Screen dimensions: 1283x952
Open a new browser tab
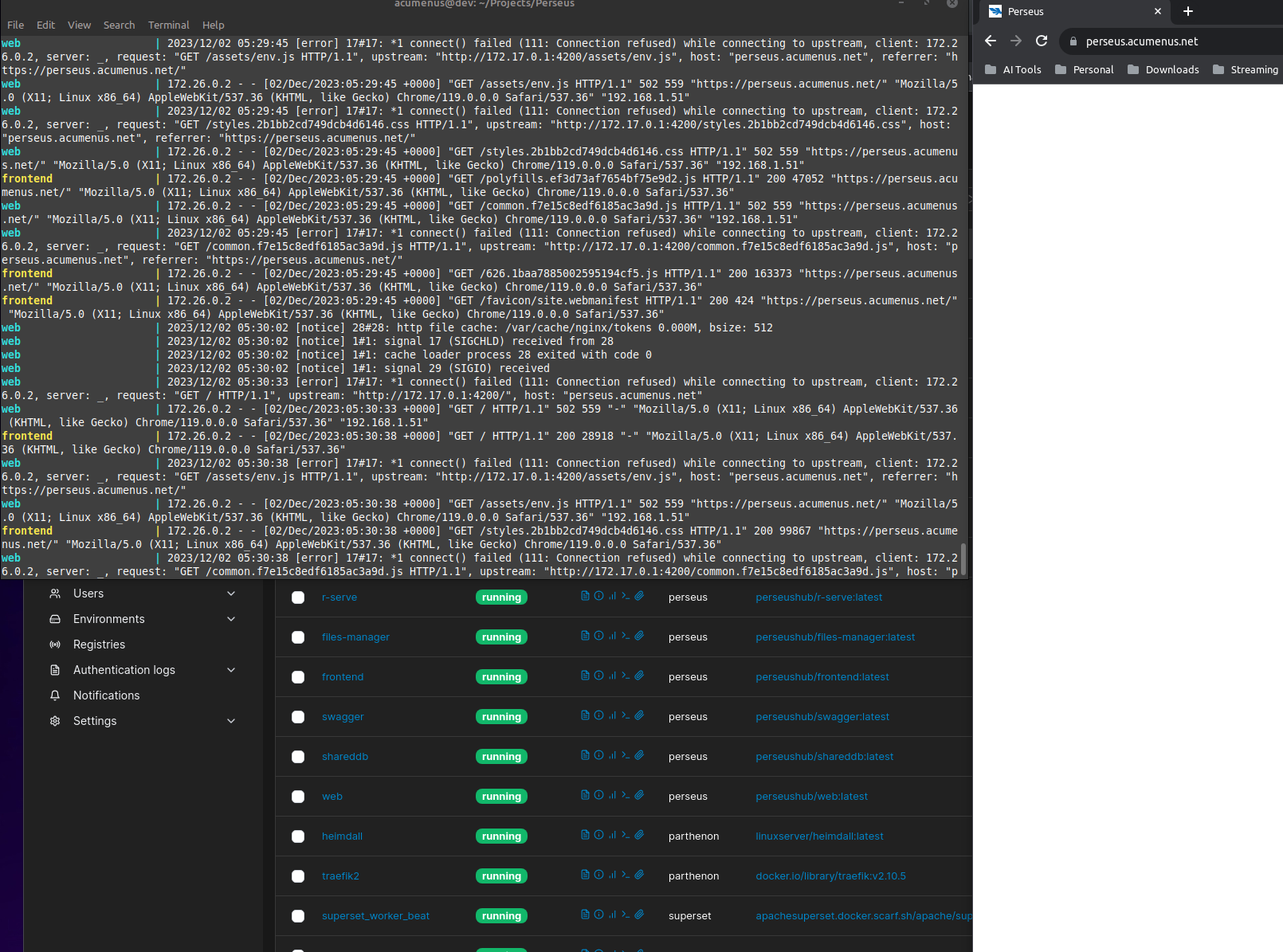click(1188, 11)
